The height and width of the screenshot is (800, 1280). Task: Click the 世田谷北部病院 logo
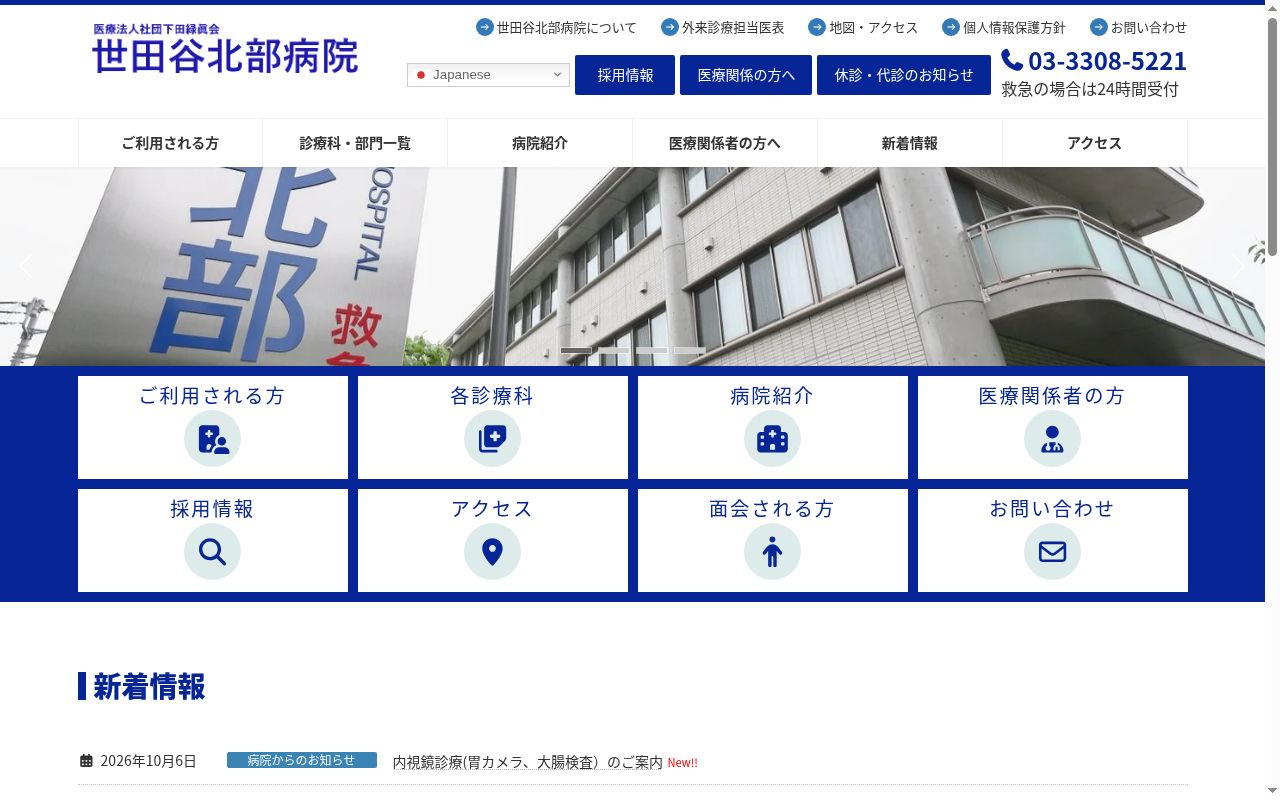(225, 49)
